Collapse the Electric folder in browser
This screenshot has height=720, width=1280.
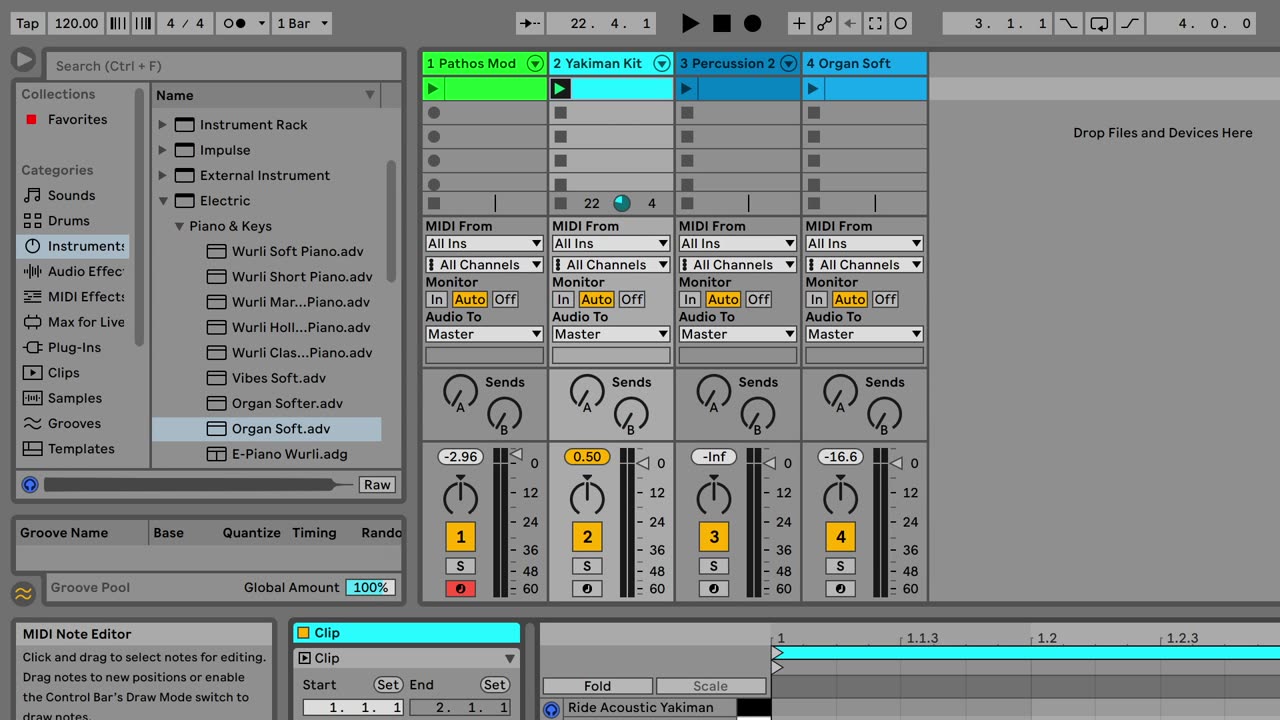pyautogui.click(x=163, y=201)
